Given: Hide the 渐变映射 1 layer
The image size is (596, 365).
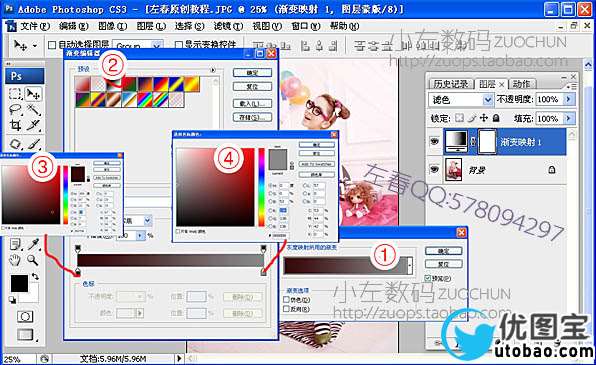Looking at the screenshot, I should coord(434,142).
